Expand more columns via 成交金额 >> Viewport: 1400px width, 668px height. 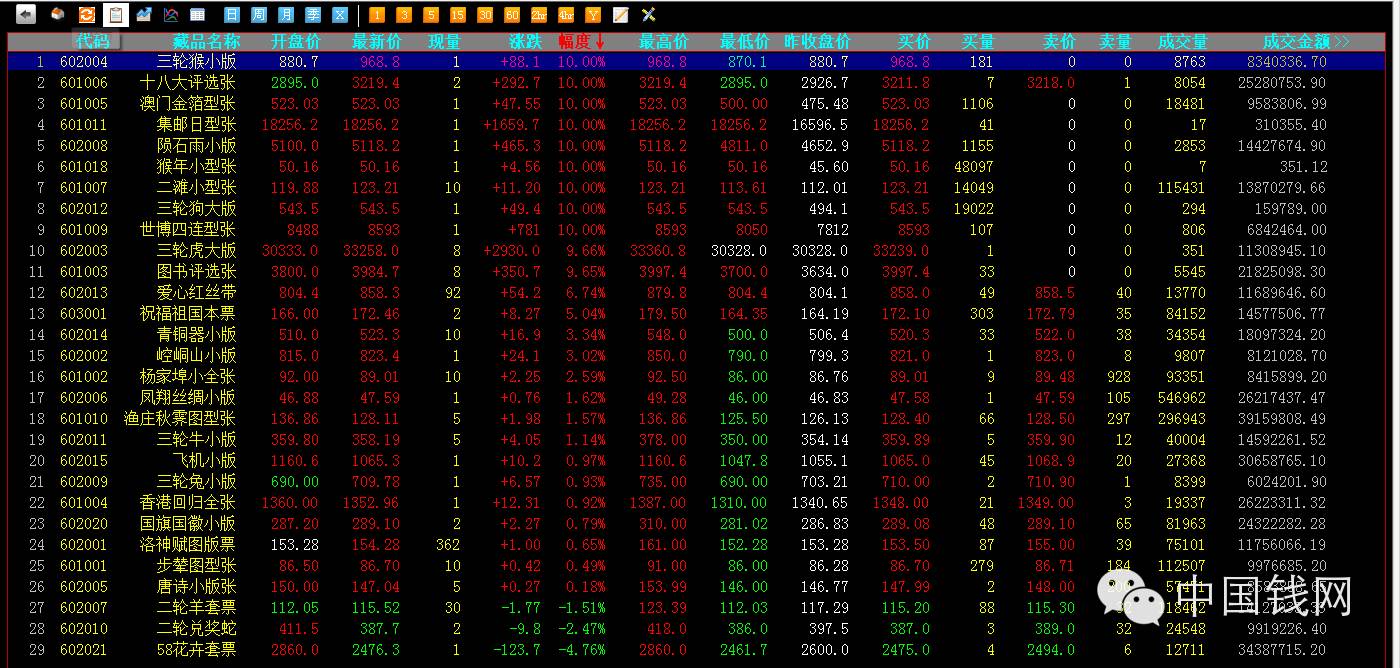point(1306,42)
